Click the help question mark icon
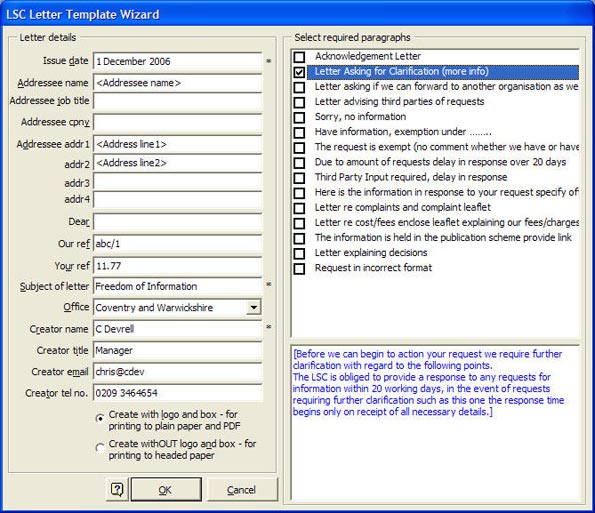 coord(117,489)
